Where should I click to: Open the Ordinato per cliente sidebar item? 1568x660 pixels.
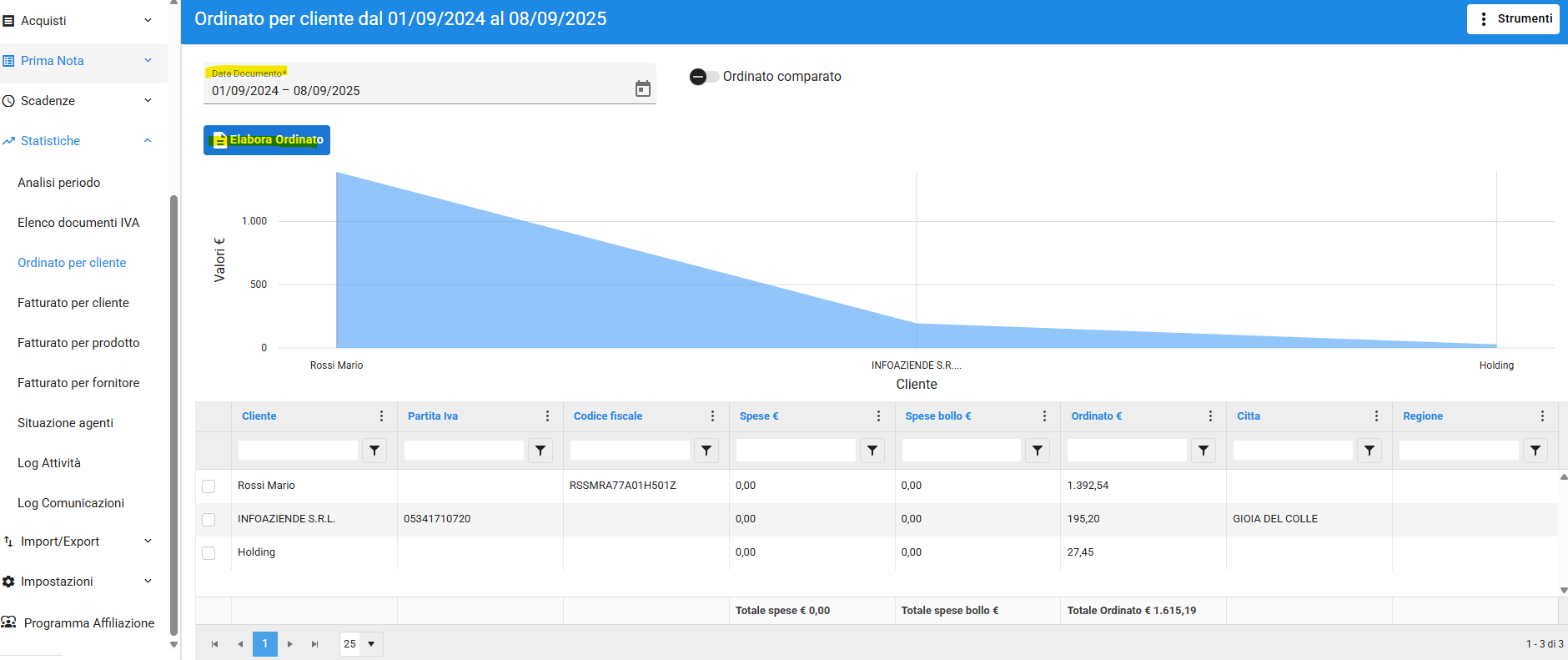coord(72,263)
